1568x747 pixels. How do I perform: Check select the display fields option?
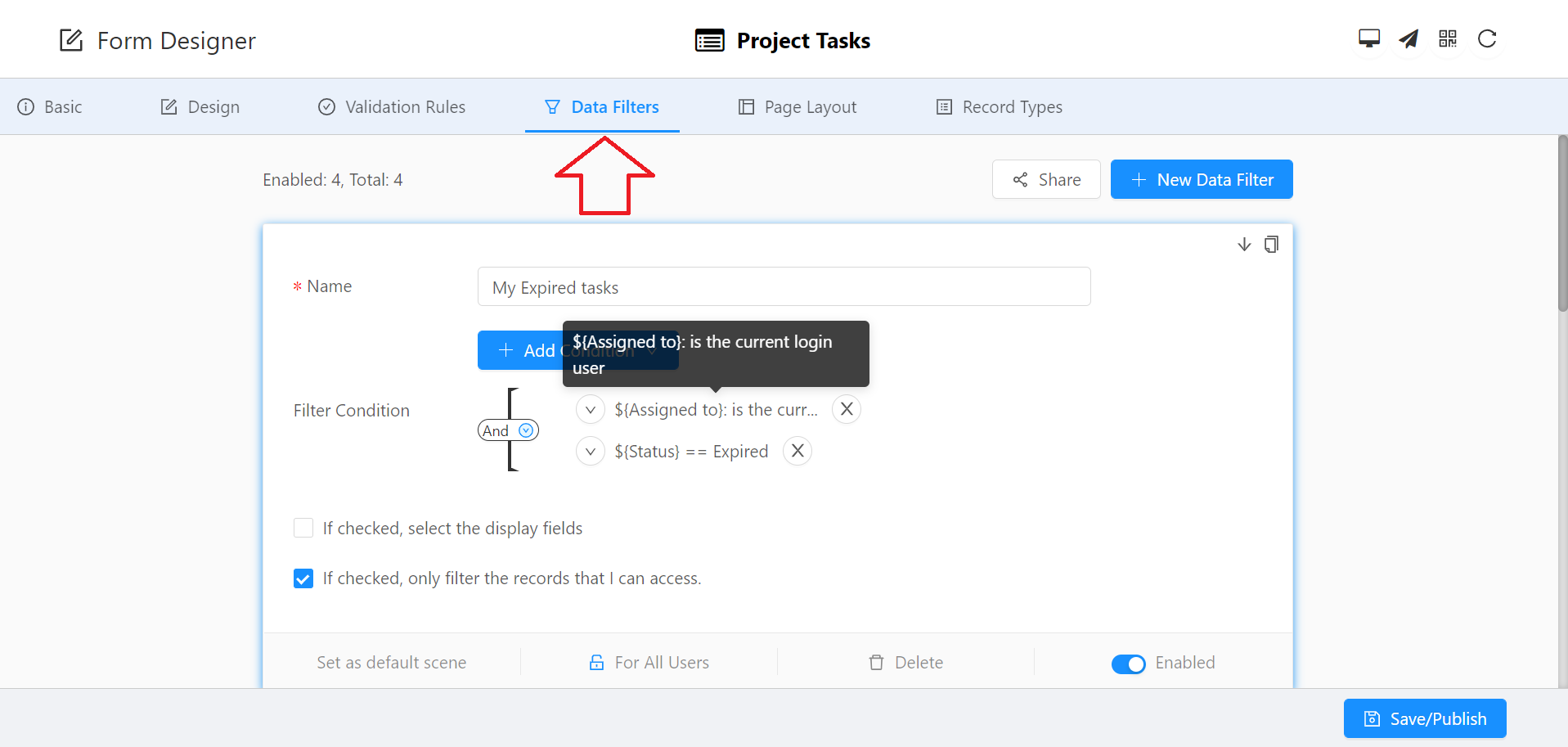coord(303,528)
